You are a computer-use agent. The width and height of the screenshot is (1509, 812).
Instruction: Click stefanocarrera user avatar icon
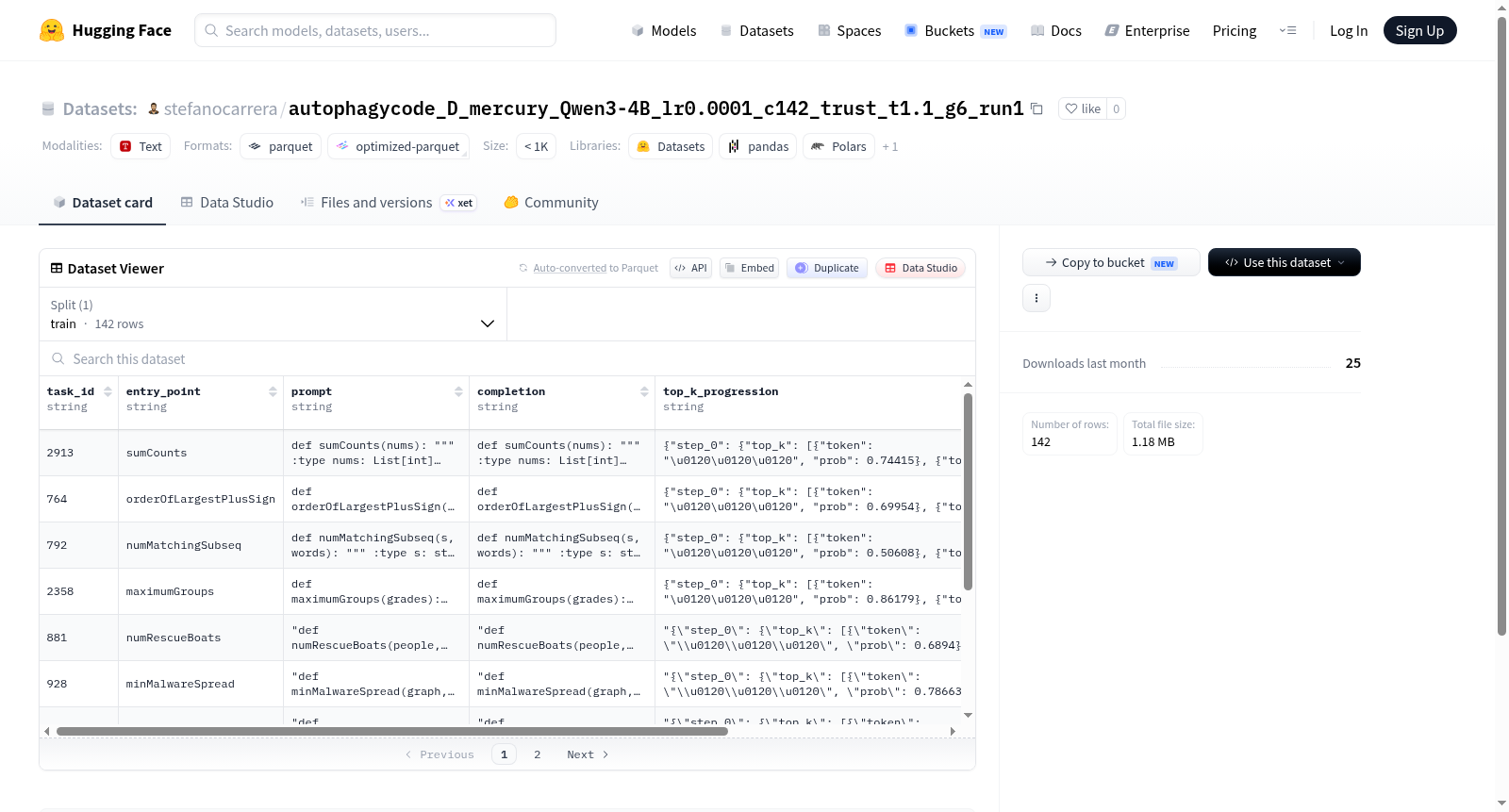[154, 108]
